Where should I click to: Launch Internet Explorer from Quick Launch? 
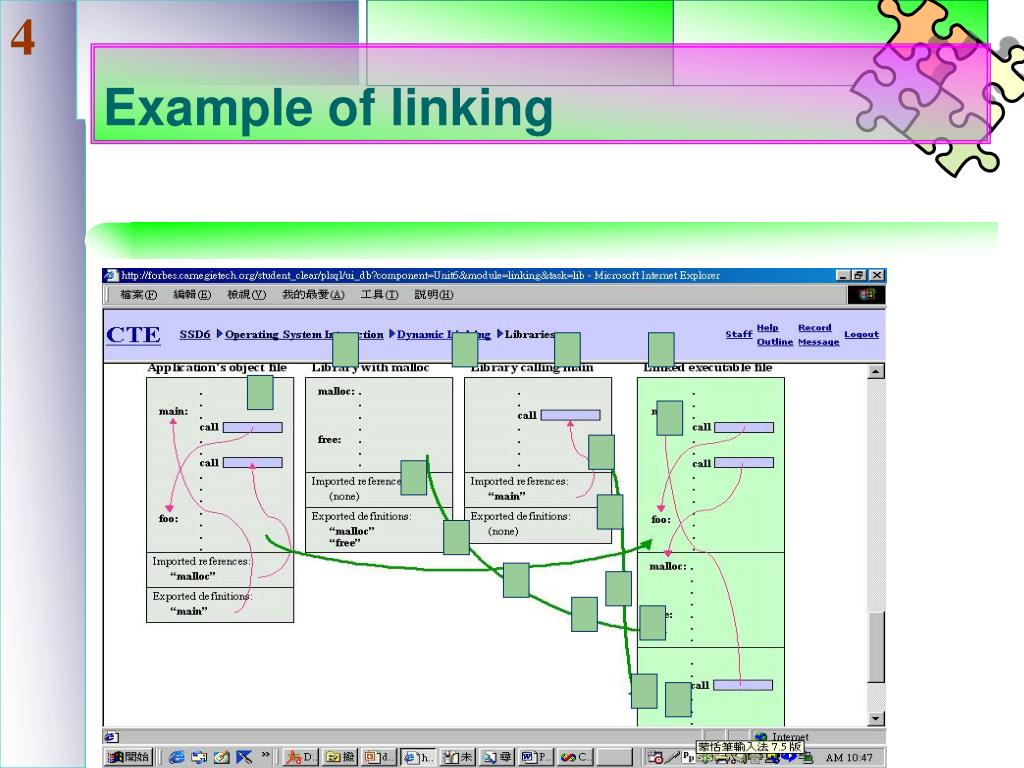(176, 757)
